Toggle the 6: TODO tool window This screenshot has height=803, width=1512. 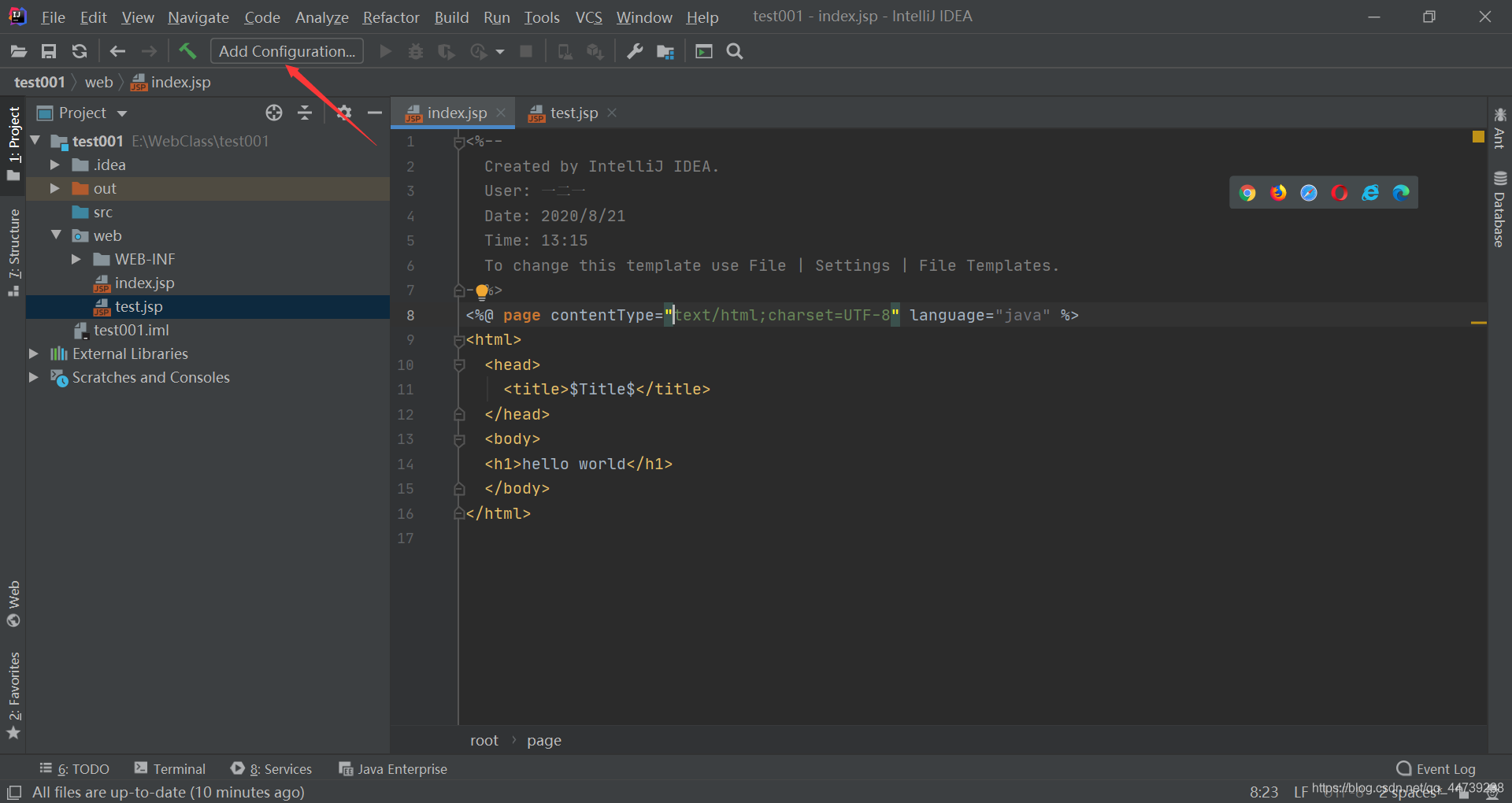click(x=75, y=769)
